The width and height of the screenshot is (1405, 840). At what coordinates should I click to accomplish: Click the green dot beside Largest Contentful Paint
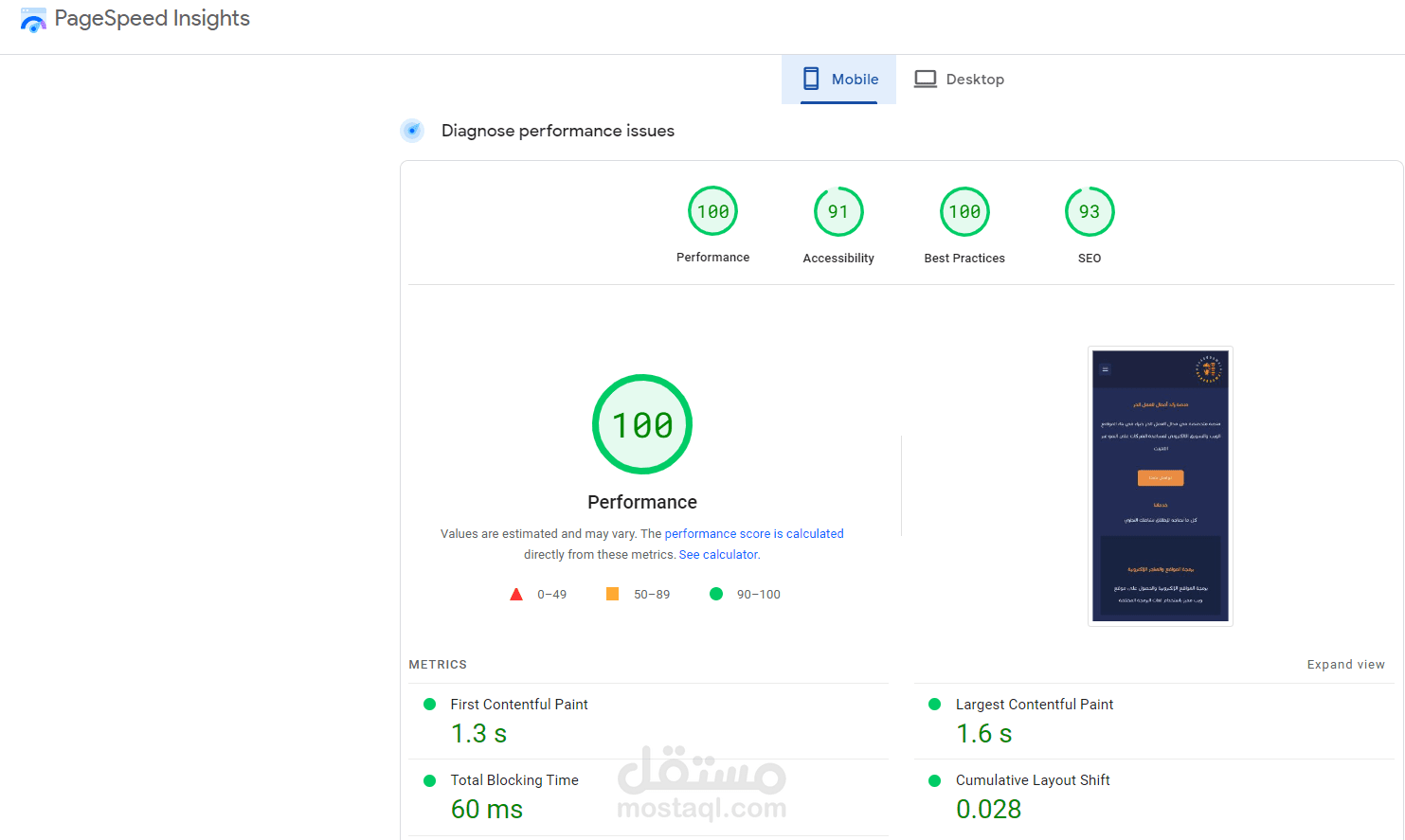click(x=935, y=705)
